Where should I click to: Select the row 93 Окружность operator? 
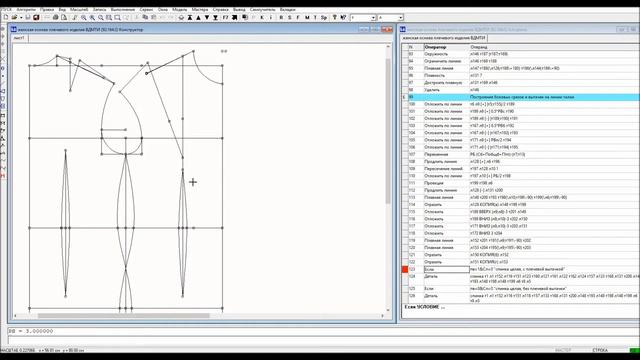[436, 54]
